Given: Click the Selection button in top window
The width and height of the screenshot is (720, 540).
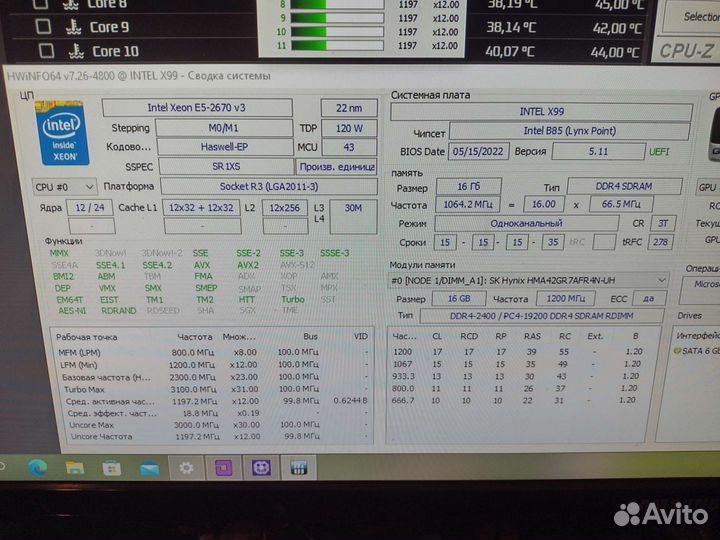Looking at the screenshot, I should pos(694,17).
